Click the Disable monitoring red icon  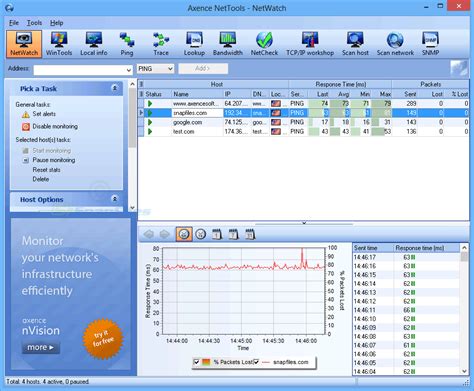[x=26, y=127]
